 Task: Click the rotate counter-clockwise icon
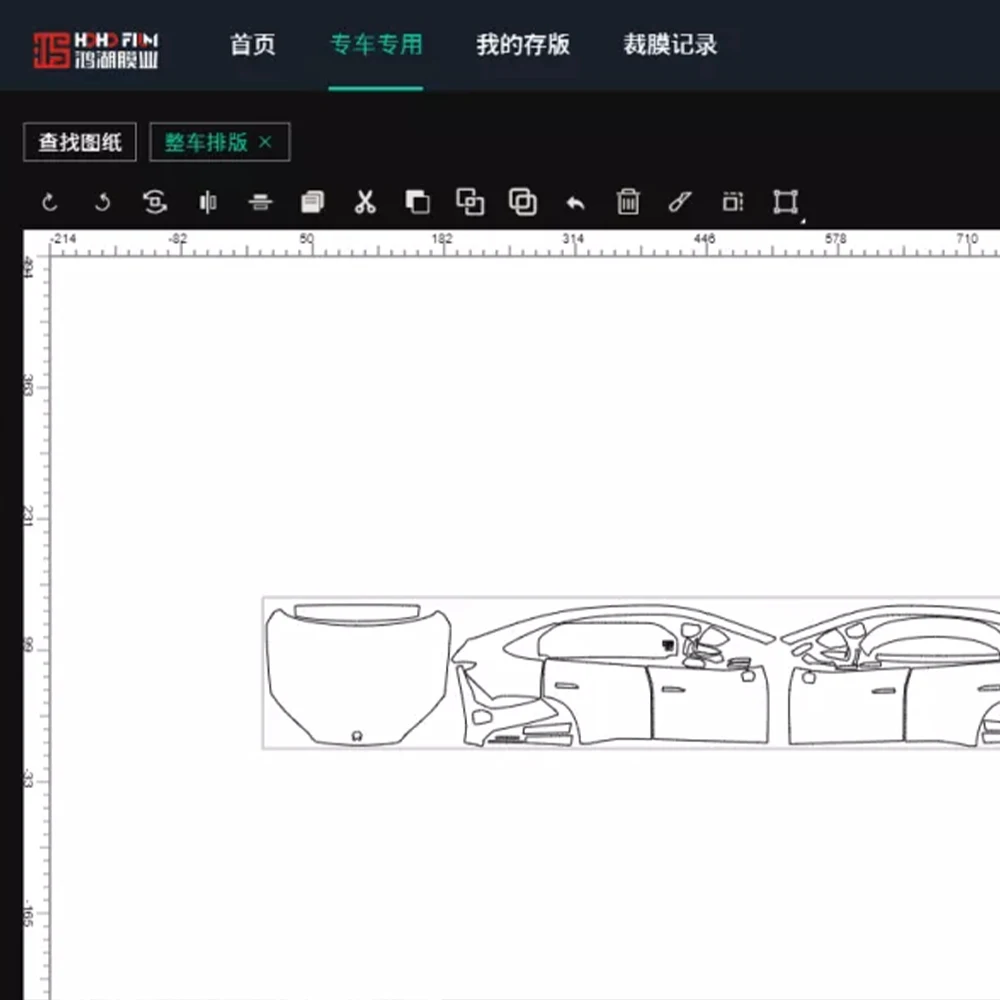102,203
